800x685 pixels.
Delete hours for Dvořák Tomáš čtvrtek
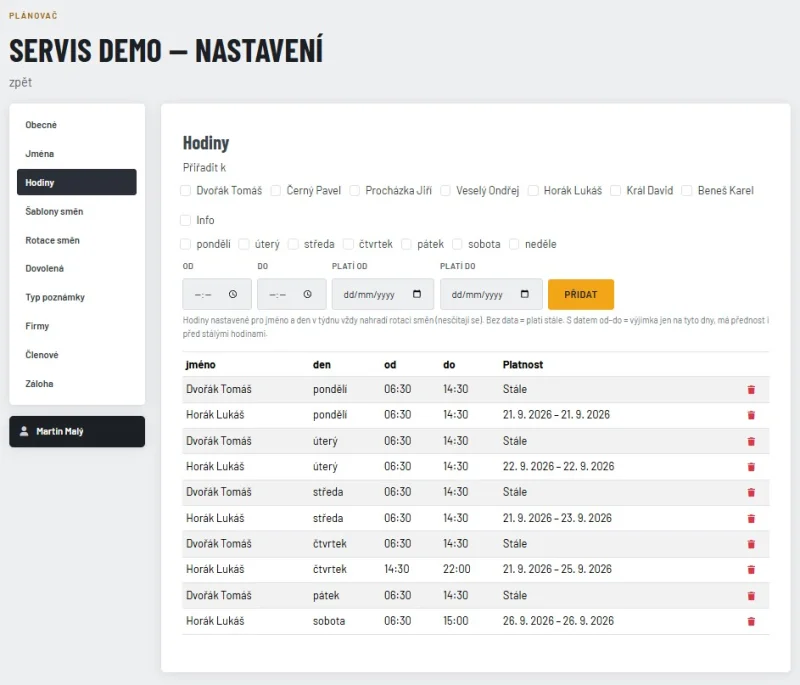(751, 544)
